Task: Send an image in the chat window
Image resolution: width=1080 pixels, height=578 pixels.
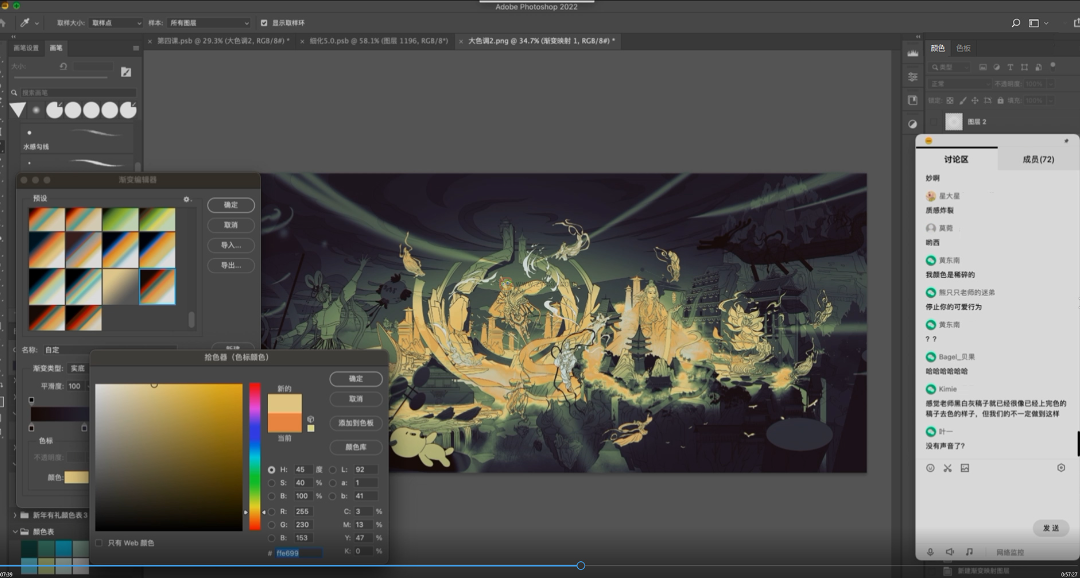Action: (x=964, y=468)
